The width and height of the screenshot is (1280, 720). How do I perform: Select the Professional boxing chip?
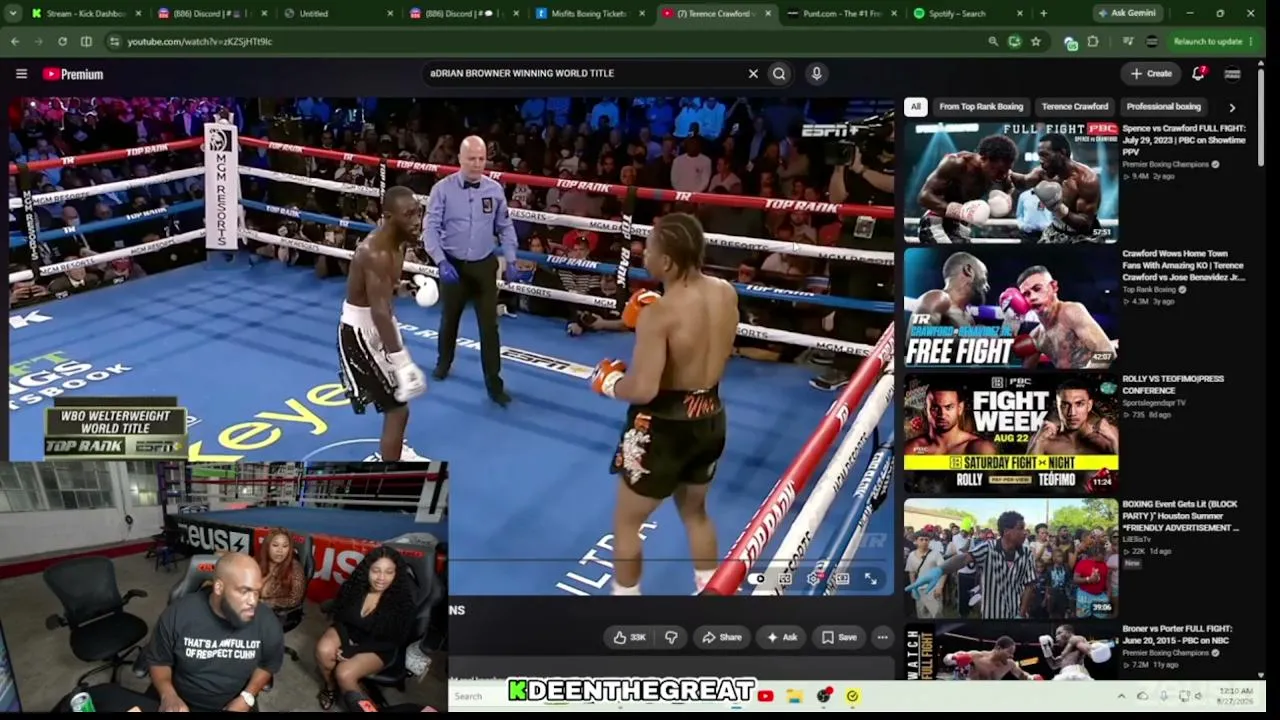1163,106
